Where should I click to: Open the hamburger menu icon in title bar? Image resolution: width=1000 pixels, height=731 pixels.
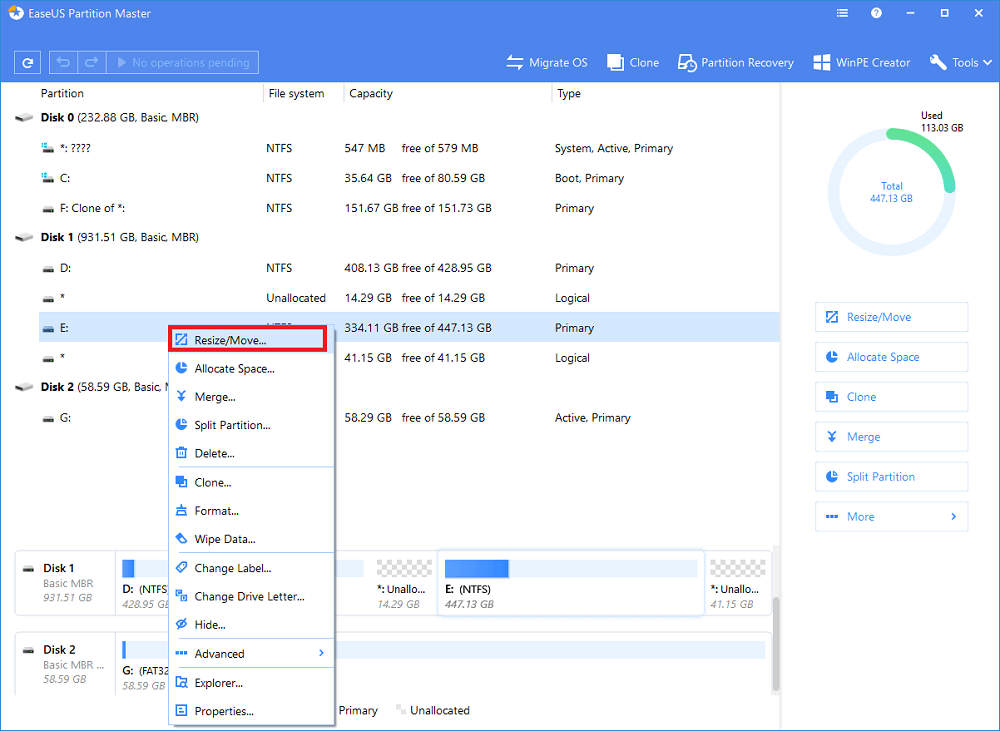(842, 13)
